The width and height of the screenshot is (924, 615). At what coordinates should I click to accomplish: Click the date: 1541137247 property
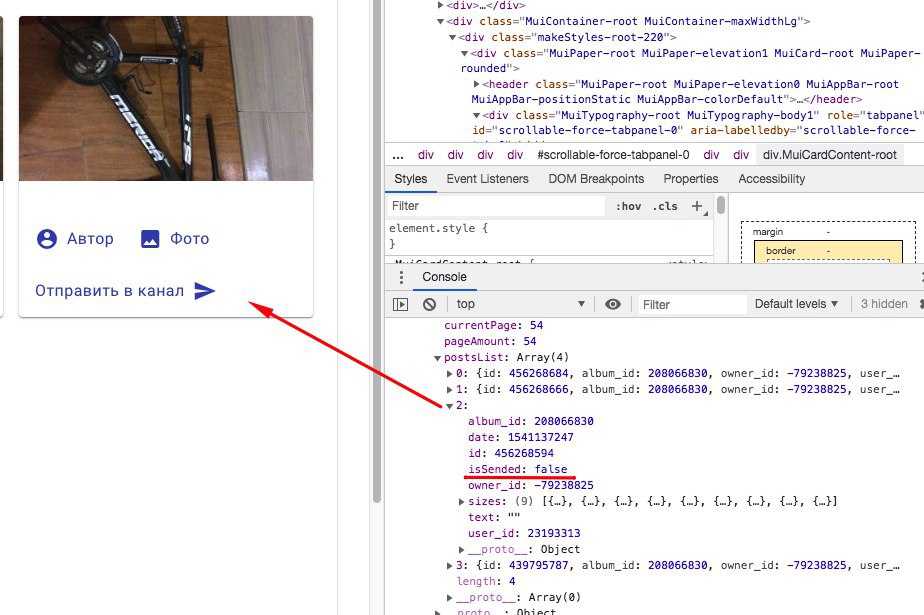pyautogui.click(x=520, y=438)
